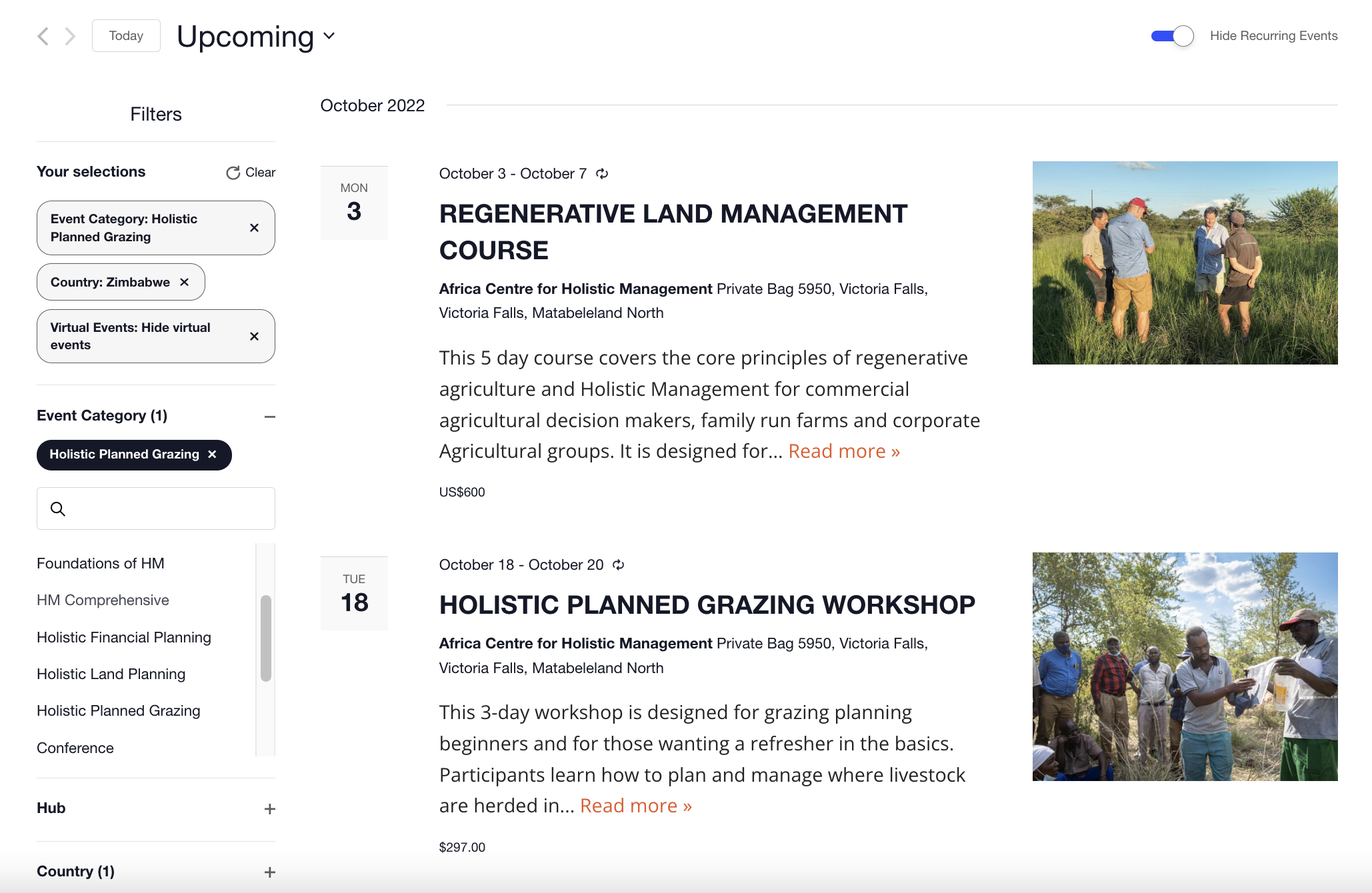Click the category list scrollbar
The height and width of the screenshot is (893, 1372).
[265, 638]
